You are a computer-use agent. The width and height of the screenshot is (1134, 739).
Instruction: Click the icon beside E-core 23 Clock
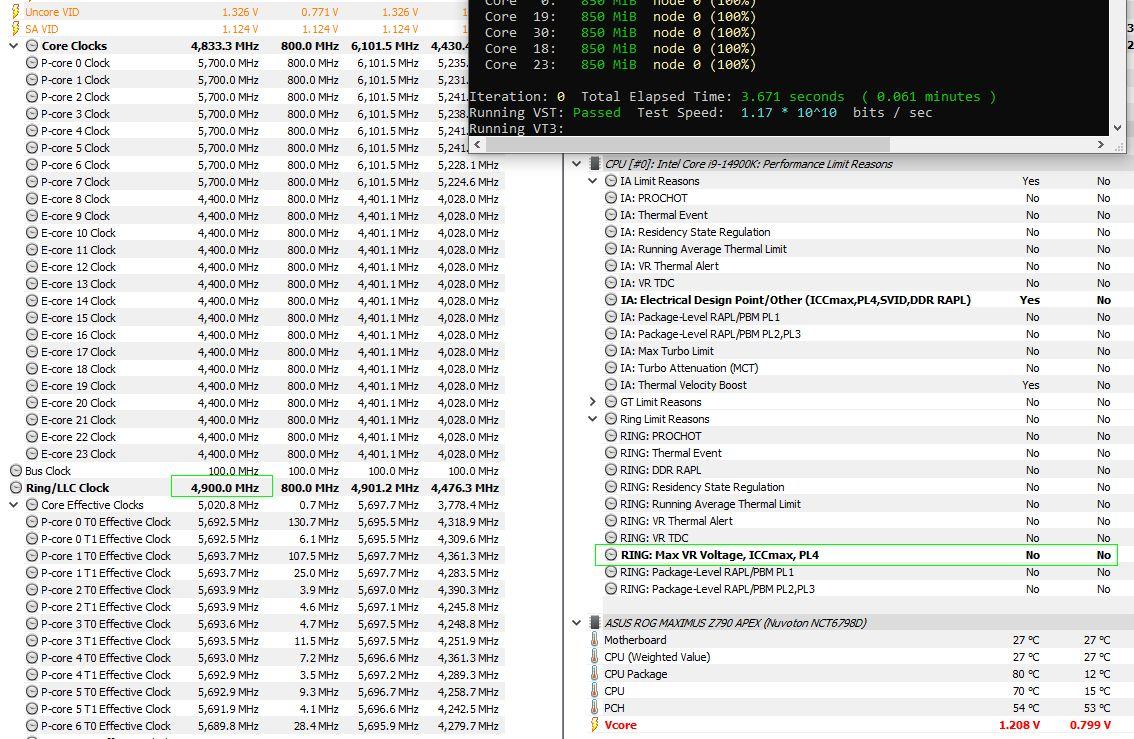[32, 454]
